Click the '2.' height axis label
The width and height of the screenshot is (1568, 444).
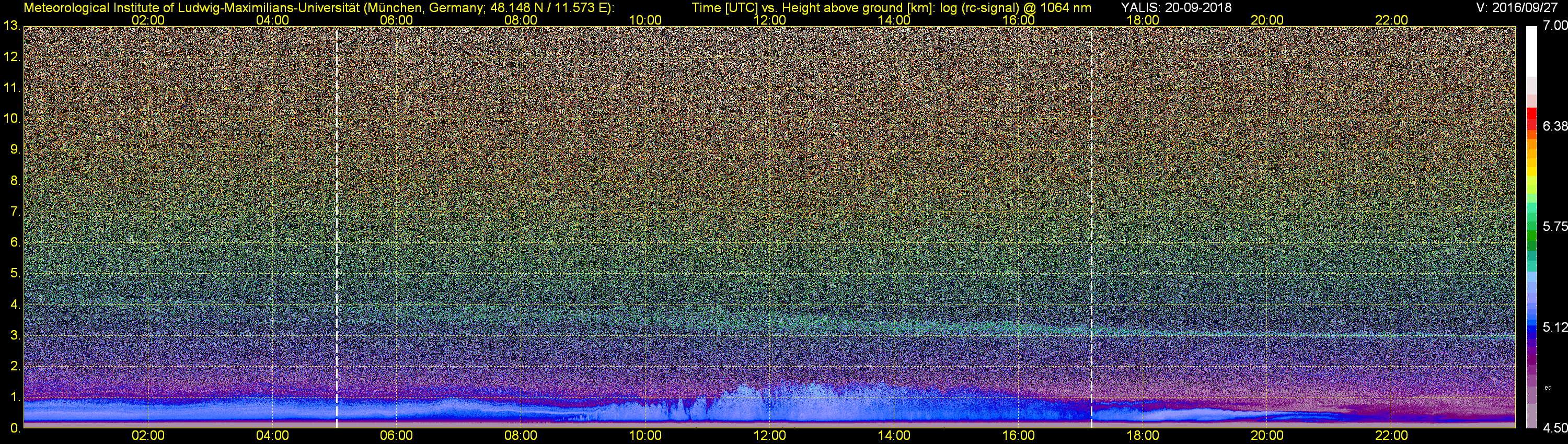click(15, 366)
